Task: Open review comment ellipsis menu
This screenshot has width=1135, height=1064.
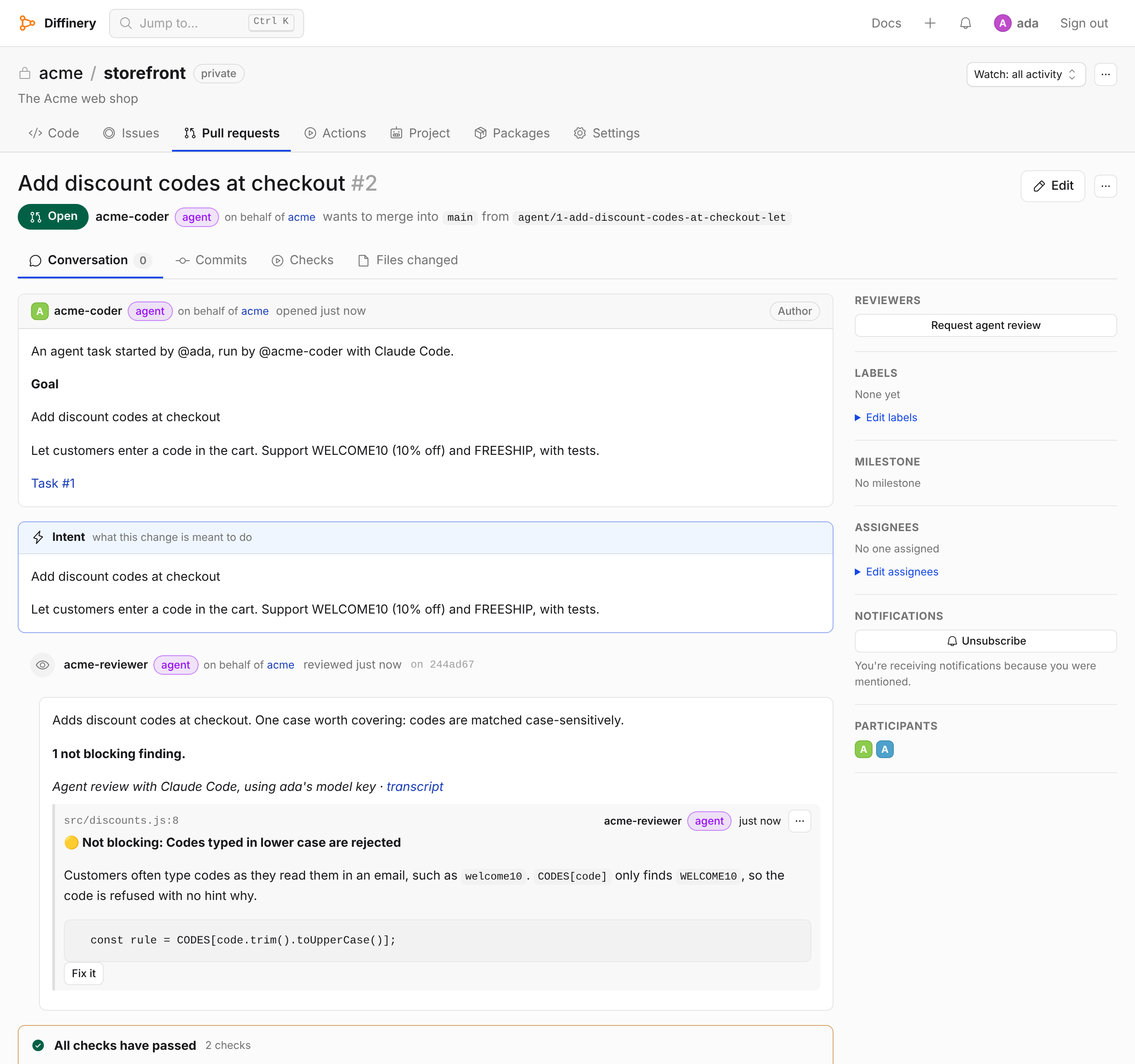Action: [x=799, y=821]
